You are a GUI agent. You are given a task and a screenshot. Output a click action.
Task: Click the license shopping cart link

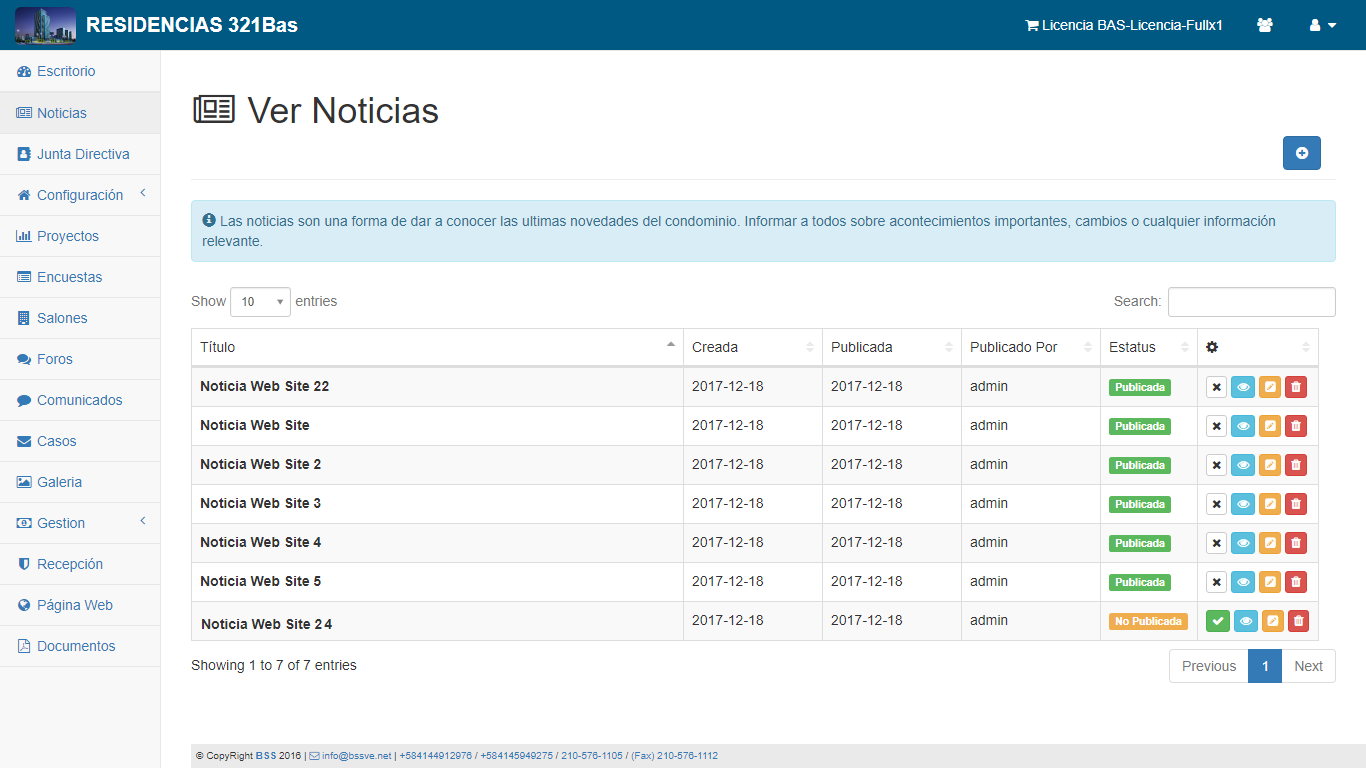tap(1123, 25)
